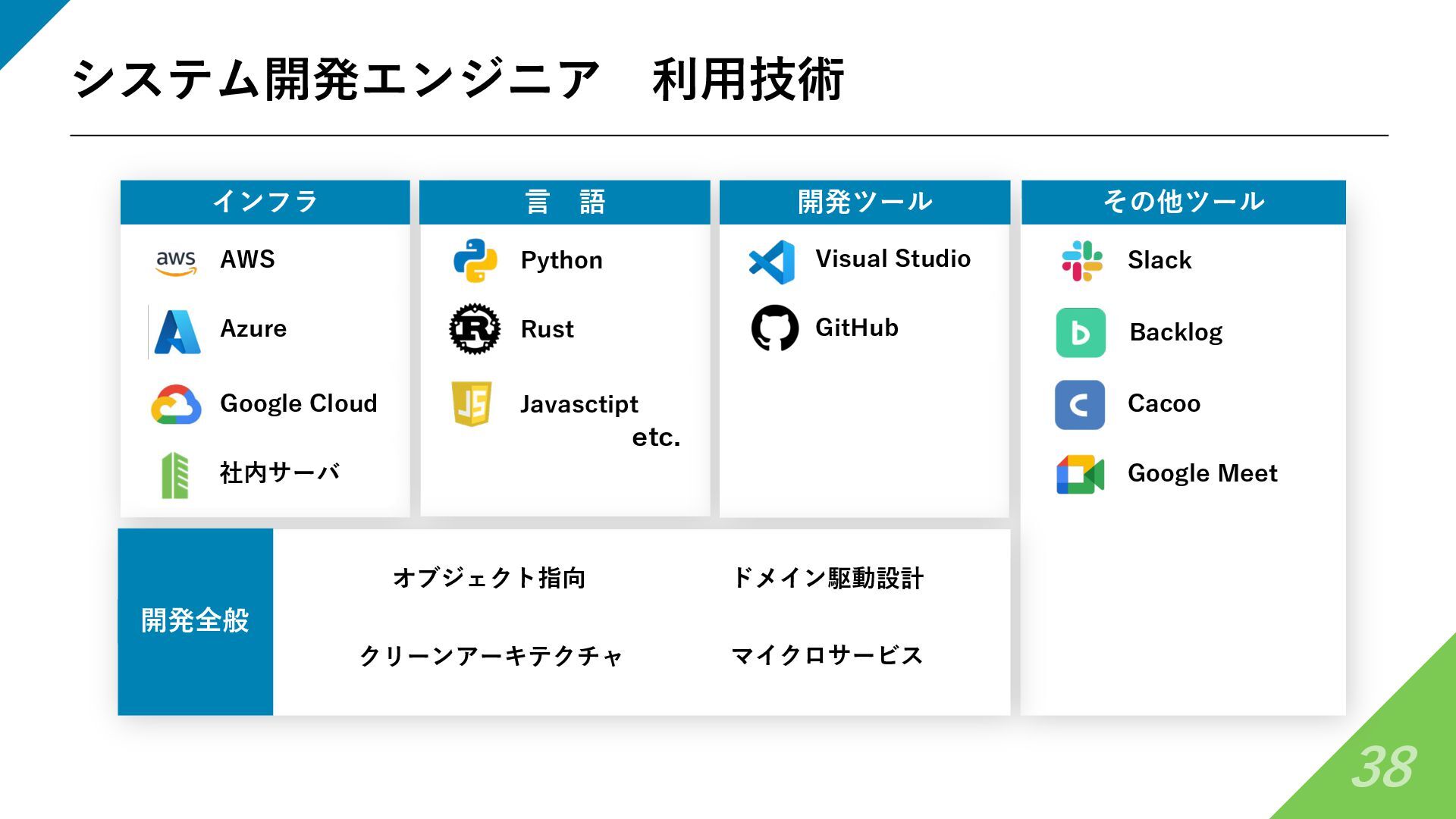1456x819 pixels.
Task: Click the Cacoo blue logo icon
Action: point(1080,405)
